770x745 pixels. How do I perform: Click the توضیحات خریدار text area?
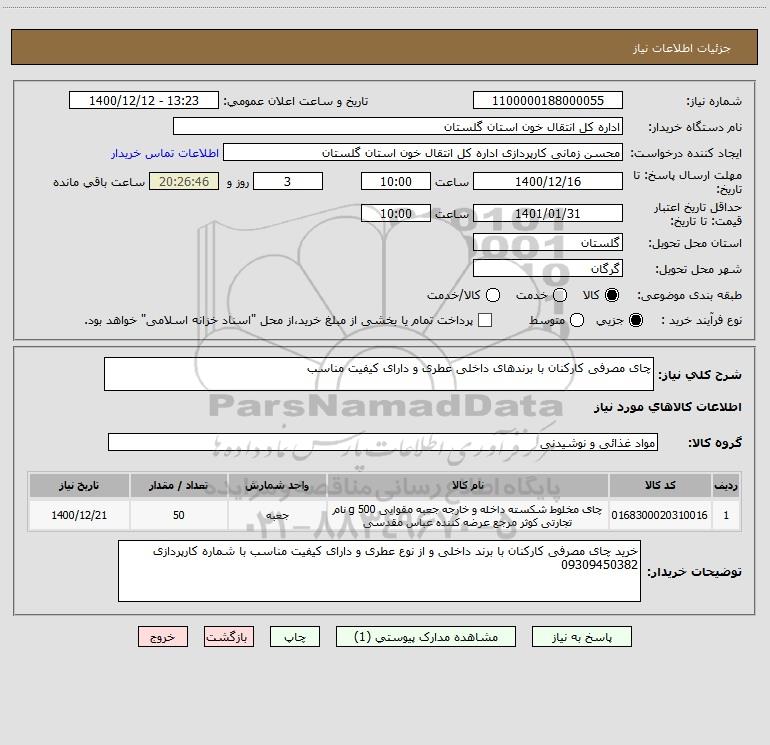(379, 571)
